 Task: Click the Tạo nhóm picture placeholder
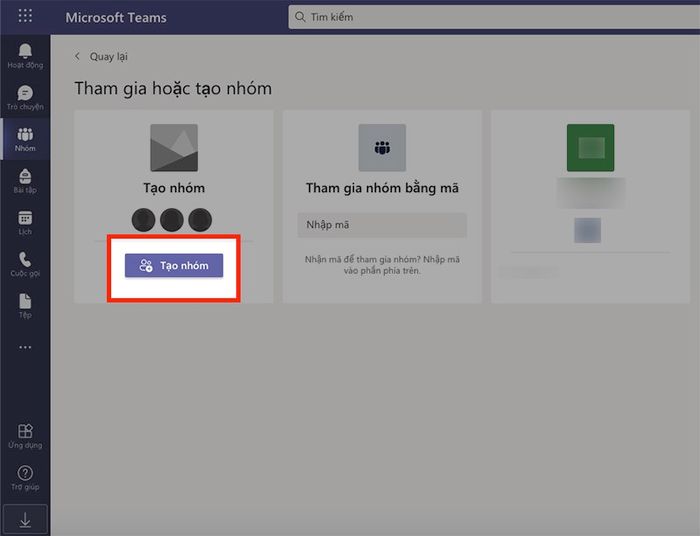click(174, 148)
